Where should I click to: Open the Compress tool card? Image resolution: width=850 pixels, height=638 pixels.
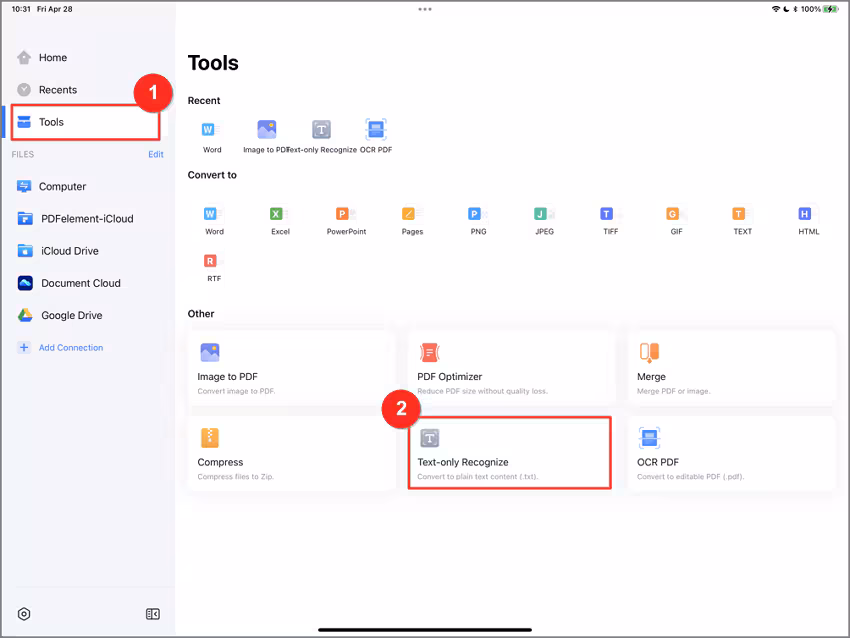[292, 453]
